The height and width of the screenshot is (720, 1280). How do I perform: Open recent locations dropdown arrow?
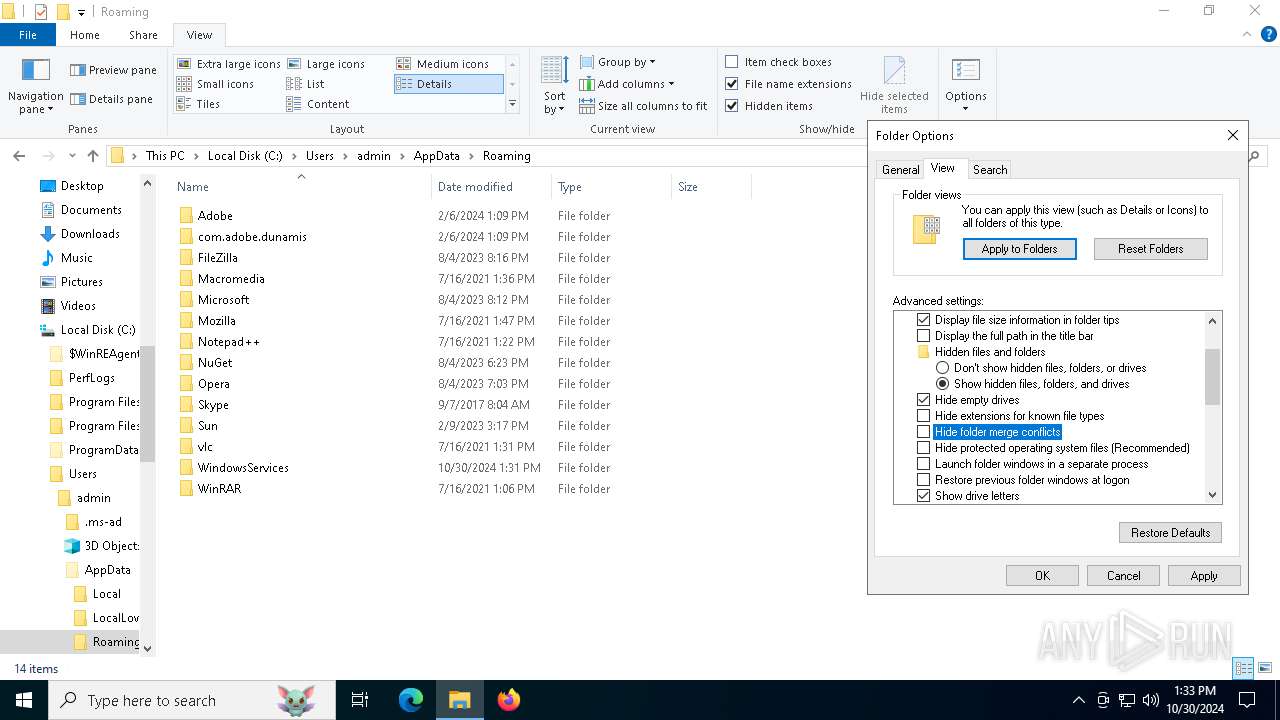pos(72,156)
